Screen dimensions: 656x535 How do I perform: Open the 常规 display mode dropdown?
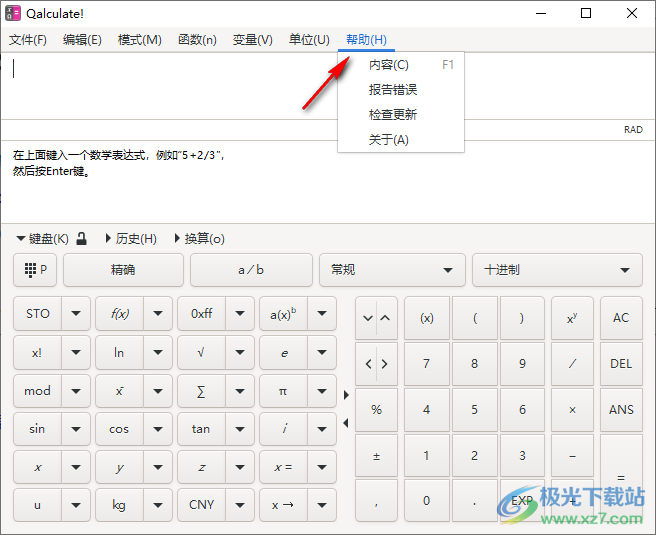tap(392, 270)
